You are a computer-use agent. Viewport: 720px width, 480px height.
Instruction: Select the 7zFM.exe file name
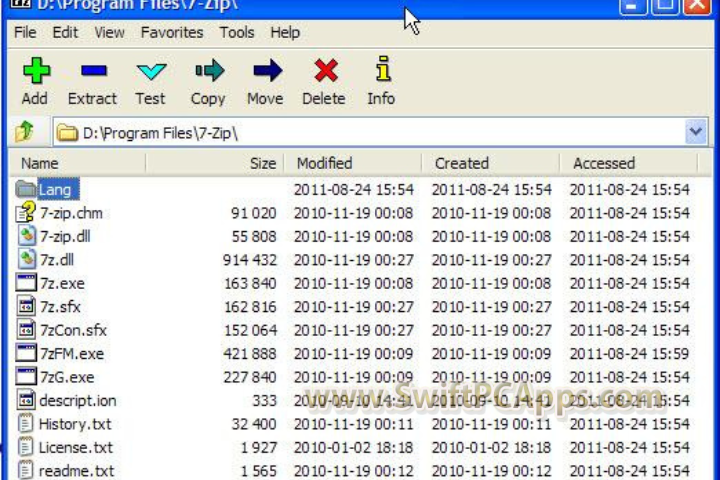coord(72,354)
